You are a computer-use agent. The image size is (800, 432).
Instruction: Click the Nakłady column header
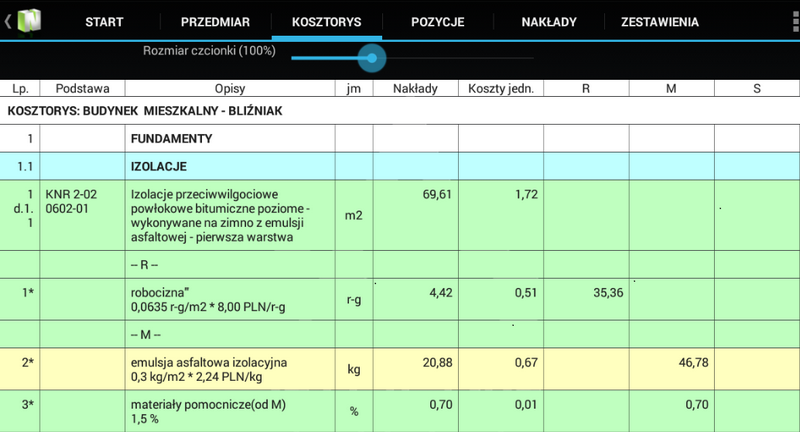click(415, 88)
